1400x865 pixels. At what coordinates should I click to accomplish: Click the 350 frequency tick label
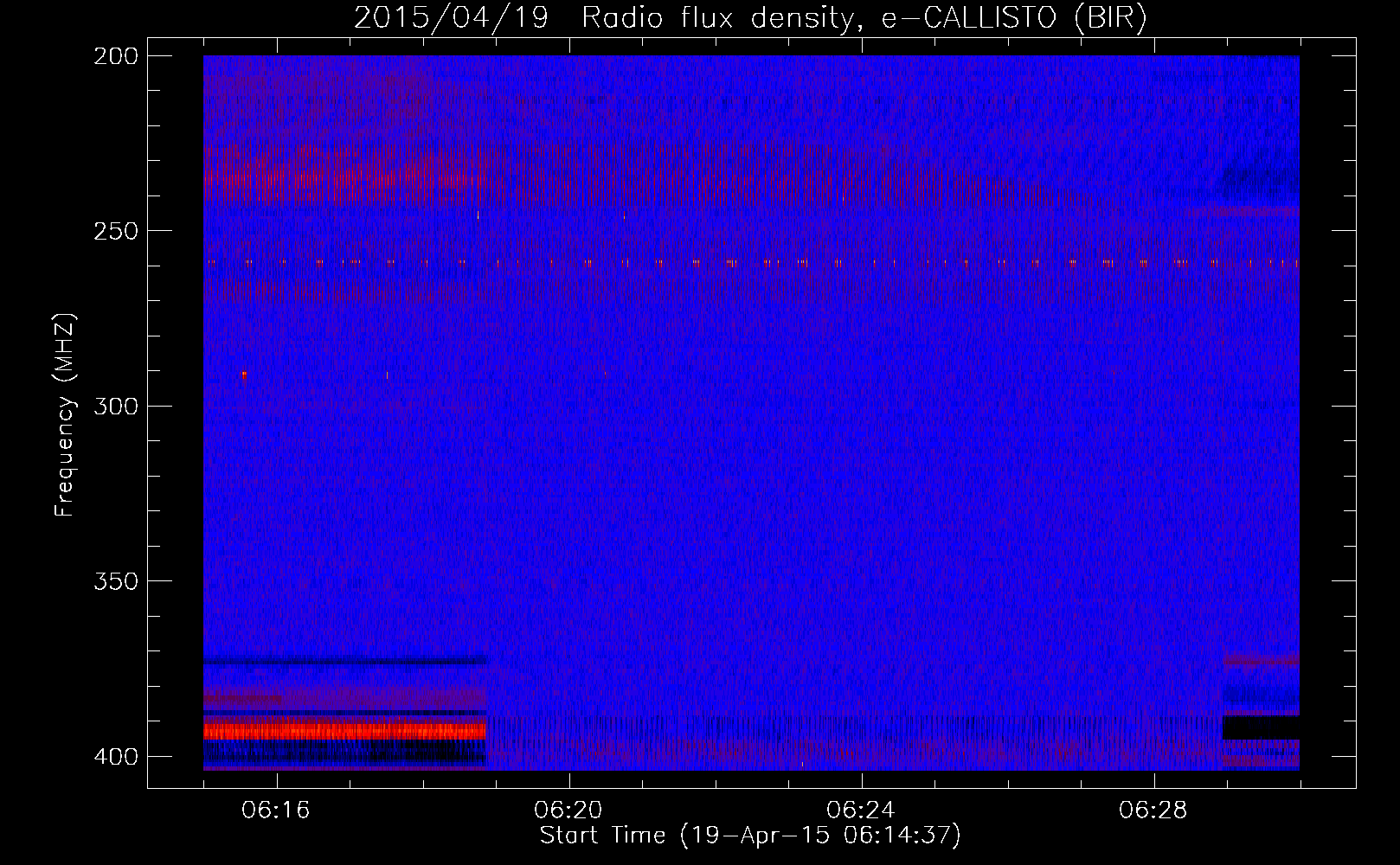pyautogui.click(x=116, y=581)
